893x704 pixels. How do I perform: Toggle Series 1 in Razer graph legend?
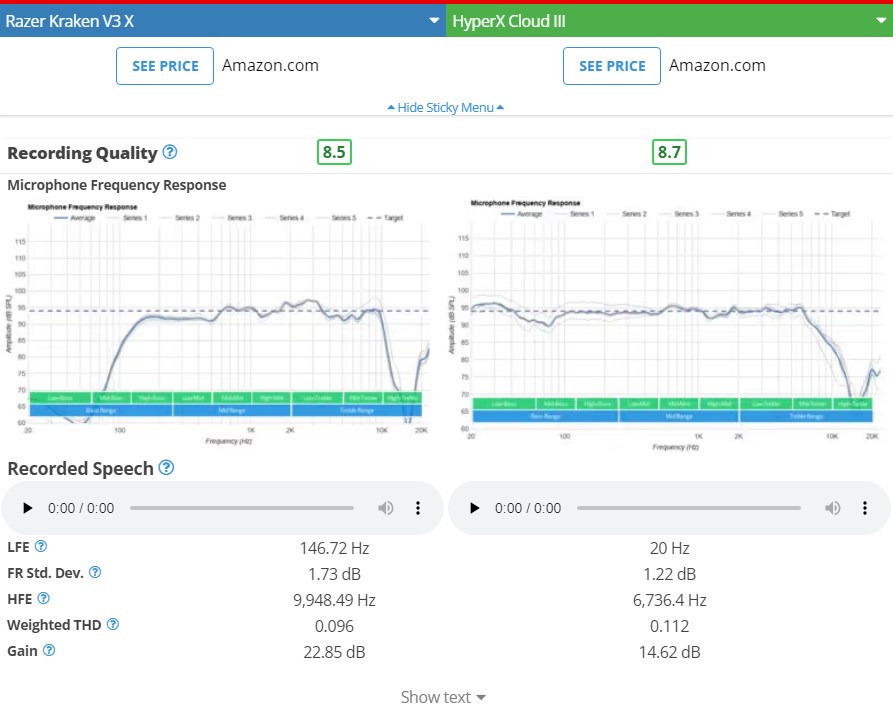[x=128, y=218]
